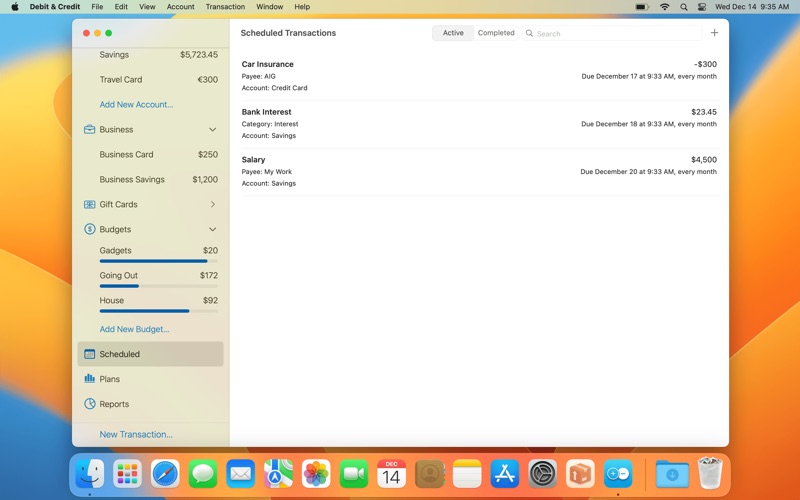
Task: Open the Downloads folder in the Dock
Action: (672, 474)
